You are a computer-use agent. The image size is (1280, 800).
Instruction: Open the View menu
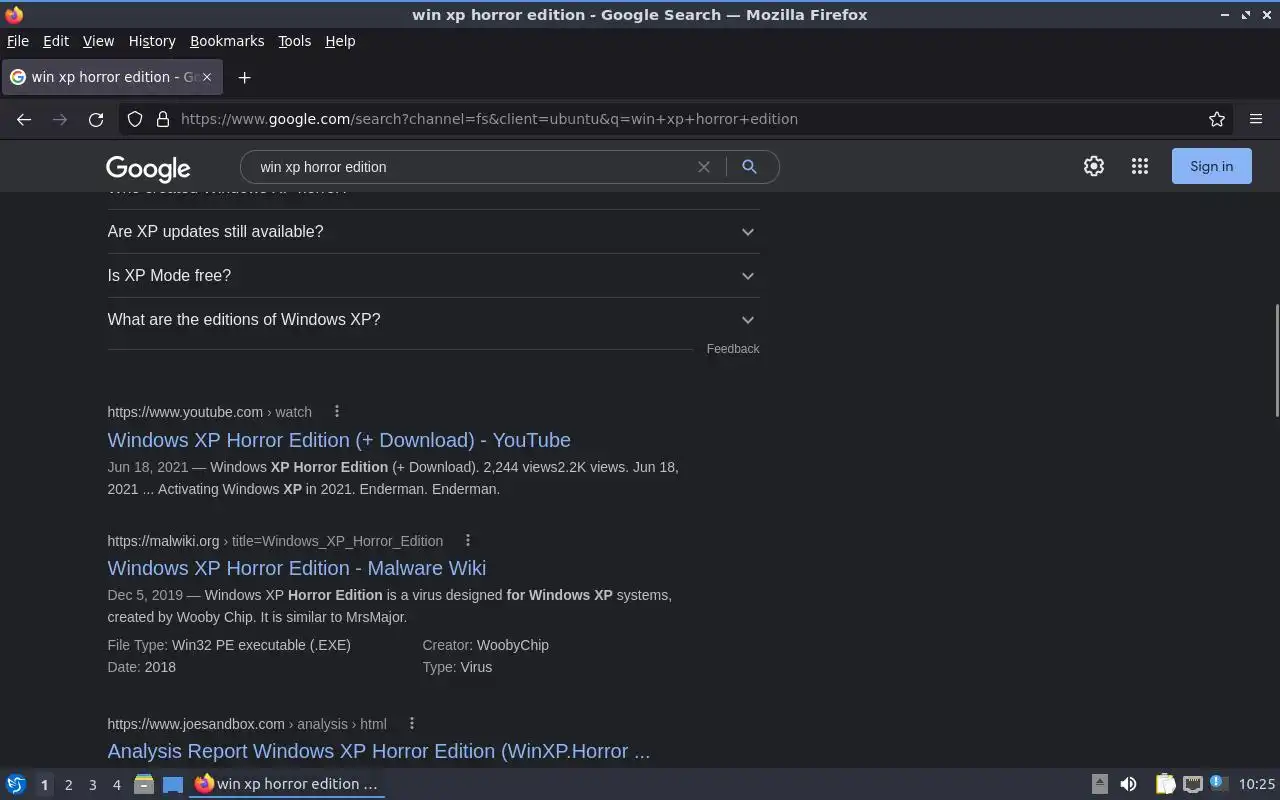click(x=98, y=41)
